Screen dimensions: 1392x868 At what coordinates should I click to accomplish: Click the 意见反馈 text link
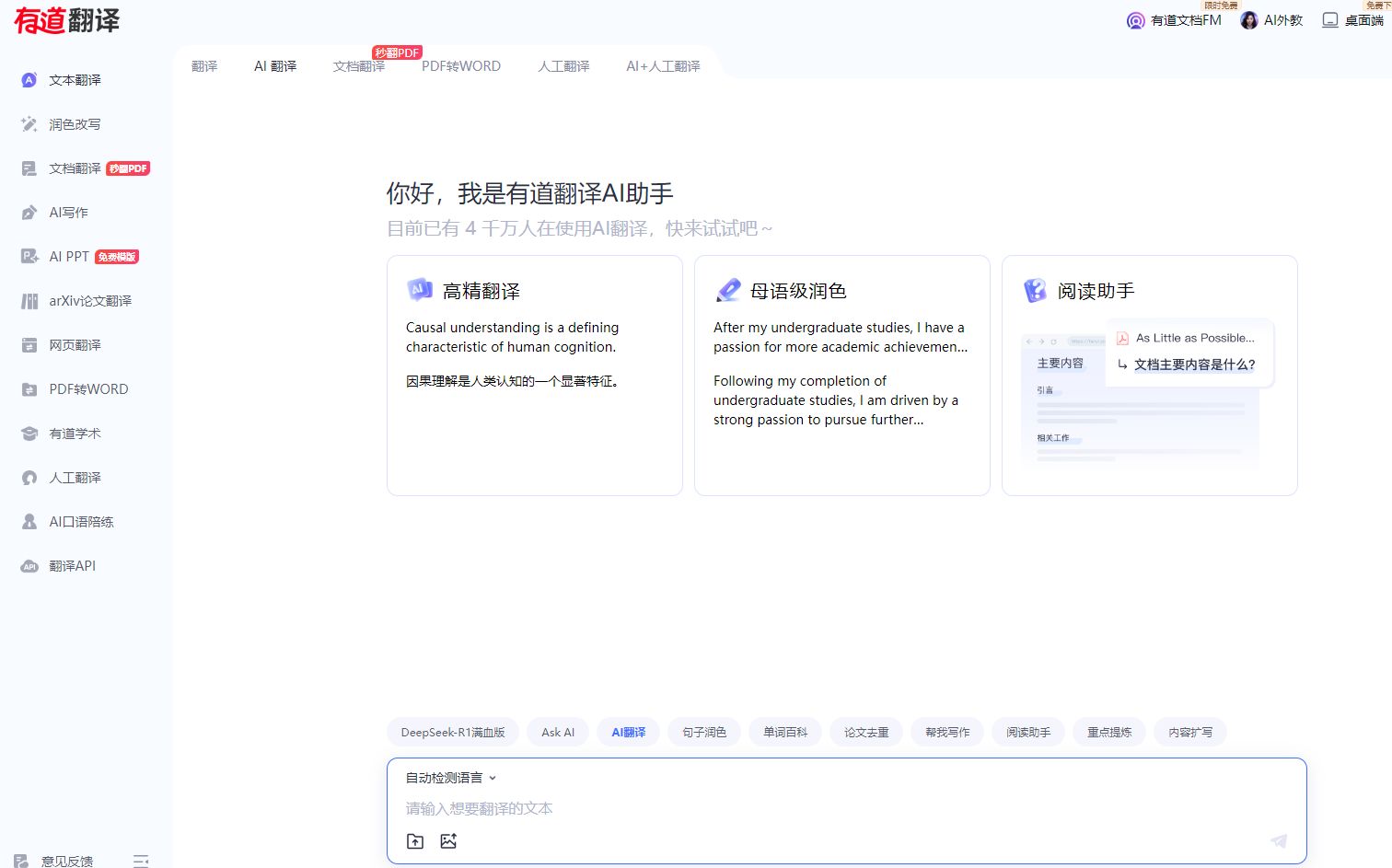[67, 862]
